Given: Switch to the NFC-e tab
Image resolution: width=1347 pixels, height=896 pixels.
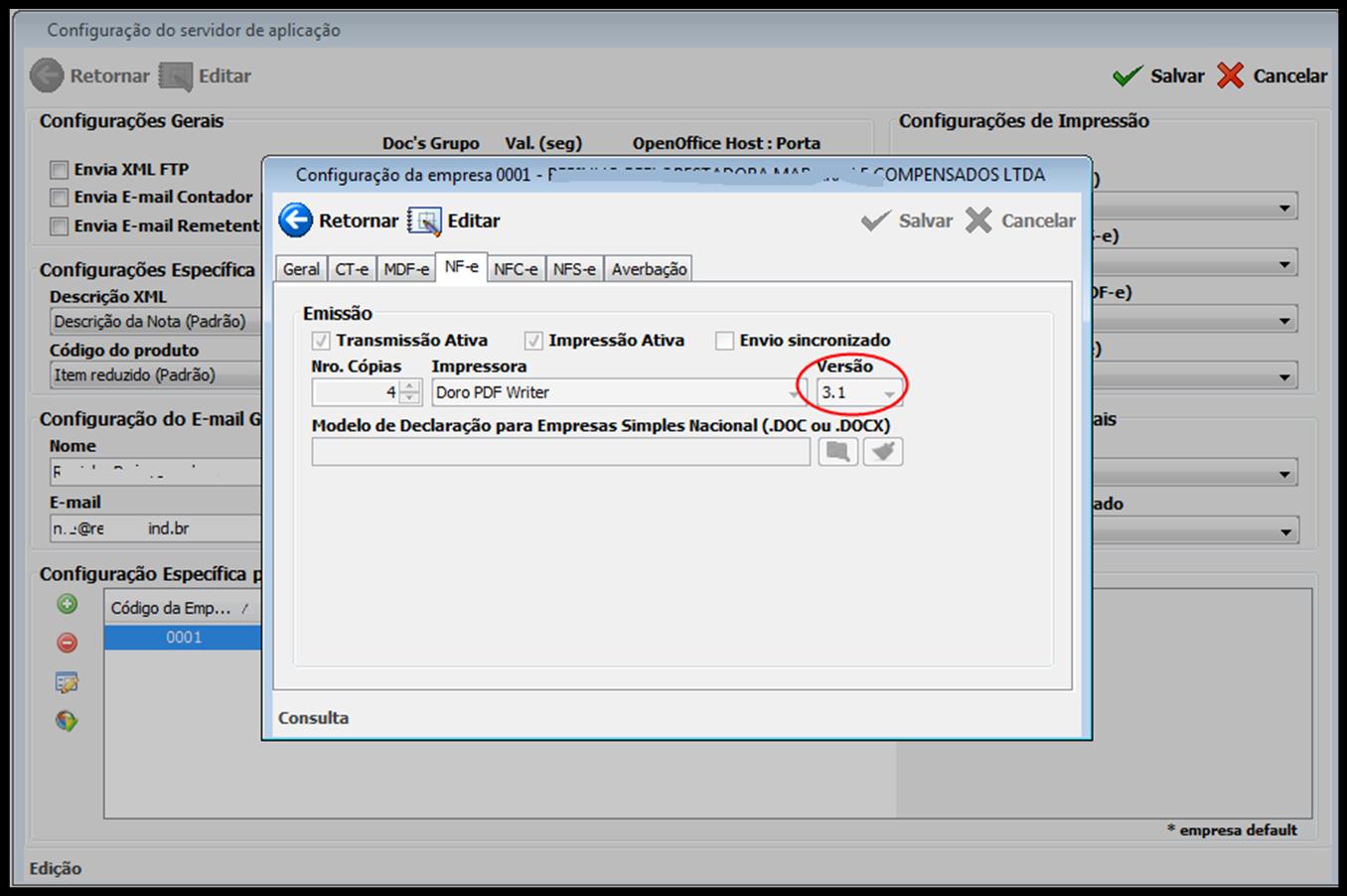Looking at the screenshot, I should point(516,269).
